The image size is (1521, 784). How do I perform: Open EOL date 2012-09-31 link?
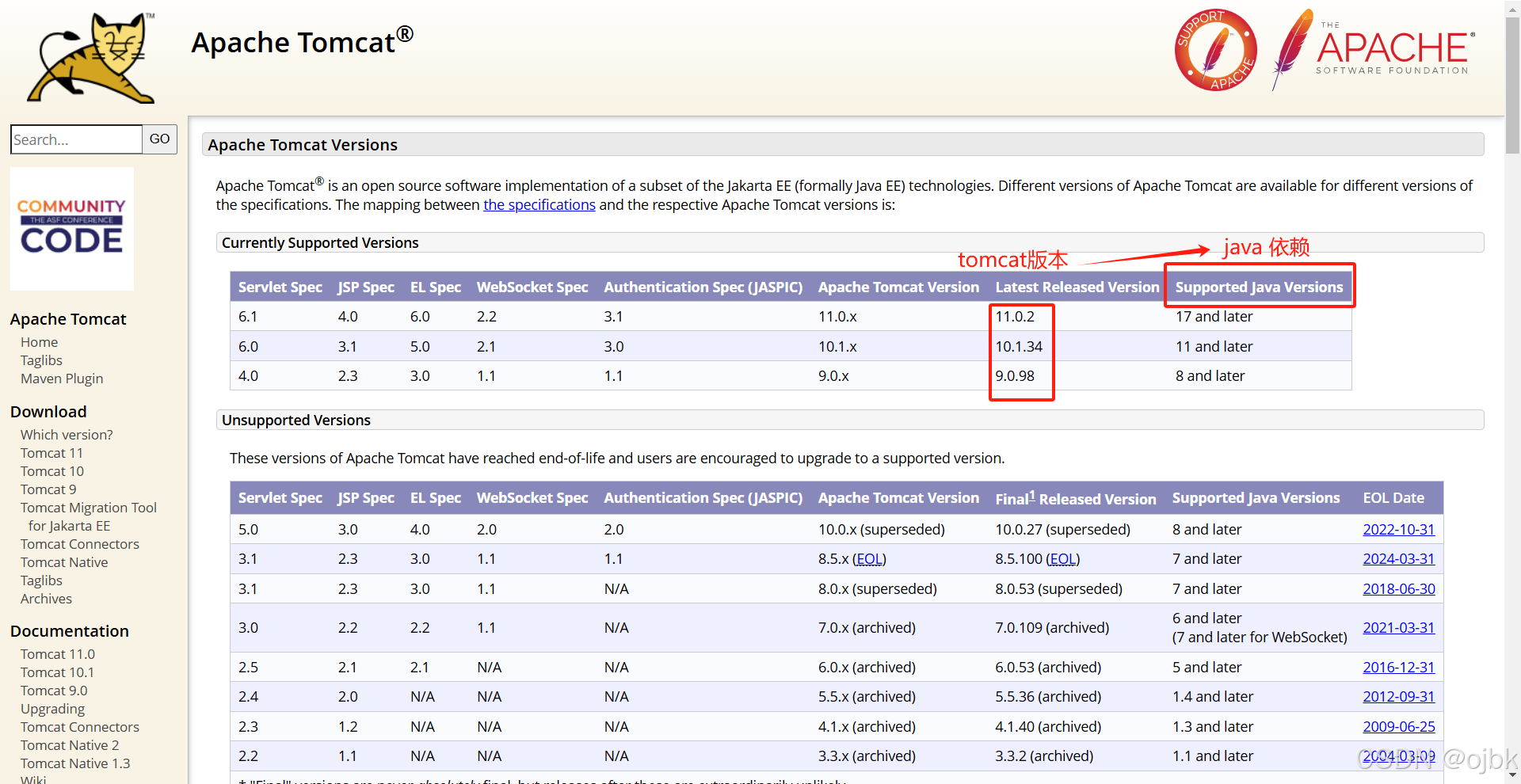1398,696
